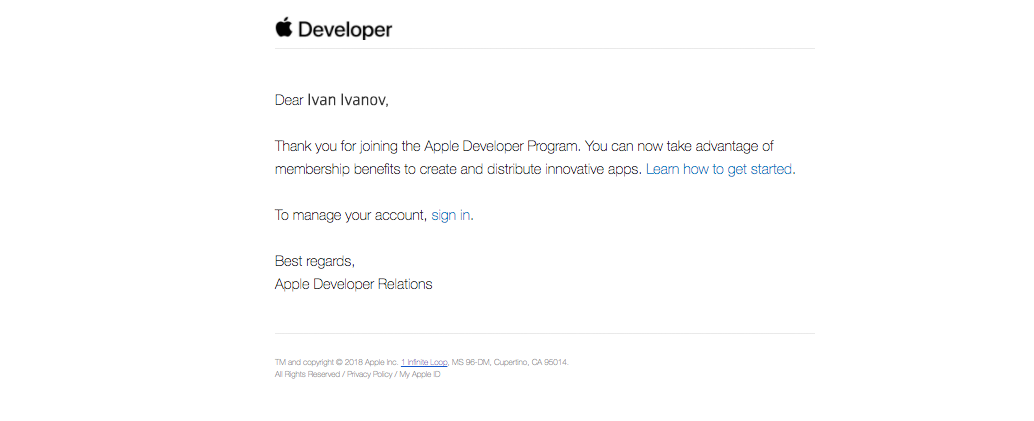The image size is (1034, 421).
Task: Click the Best regards closing line
Action: click(314, 261)
